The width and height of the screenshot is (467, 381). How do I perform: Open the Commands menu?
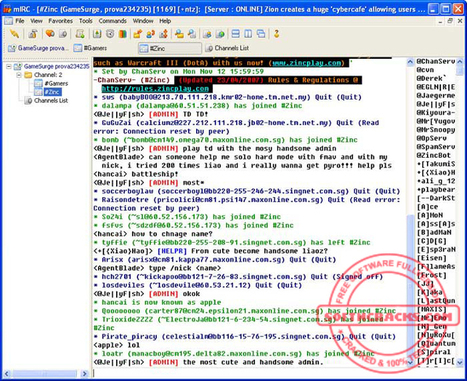tap(112, 21)
